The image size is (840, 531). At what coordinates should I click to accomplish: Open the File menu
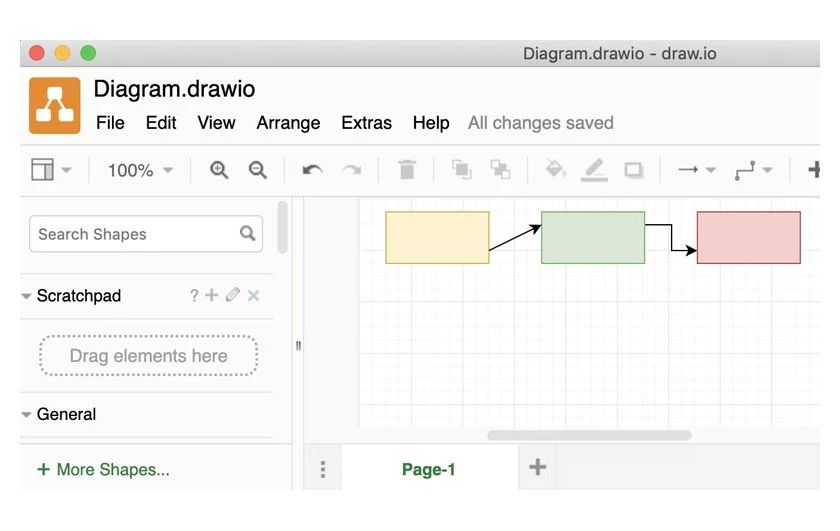[110, 123]
